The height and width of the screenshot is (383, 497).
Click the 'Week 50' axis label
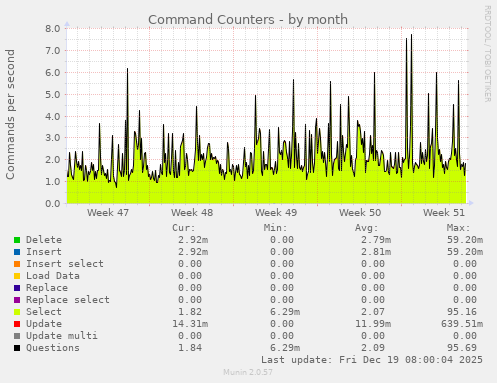point(360,213)
